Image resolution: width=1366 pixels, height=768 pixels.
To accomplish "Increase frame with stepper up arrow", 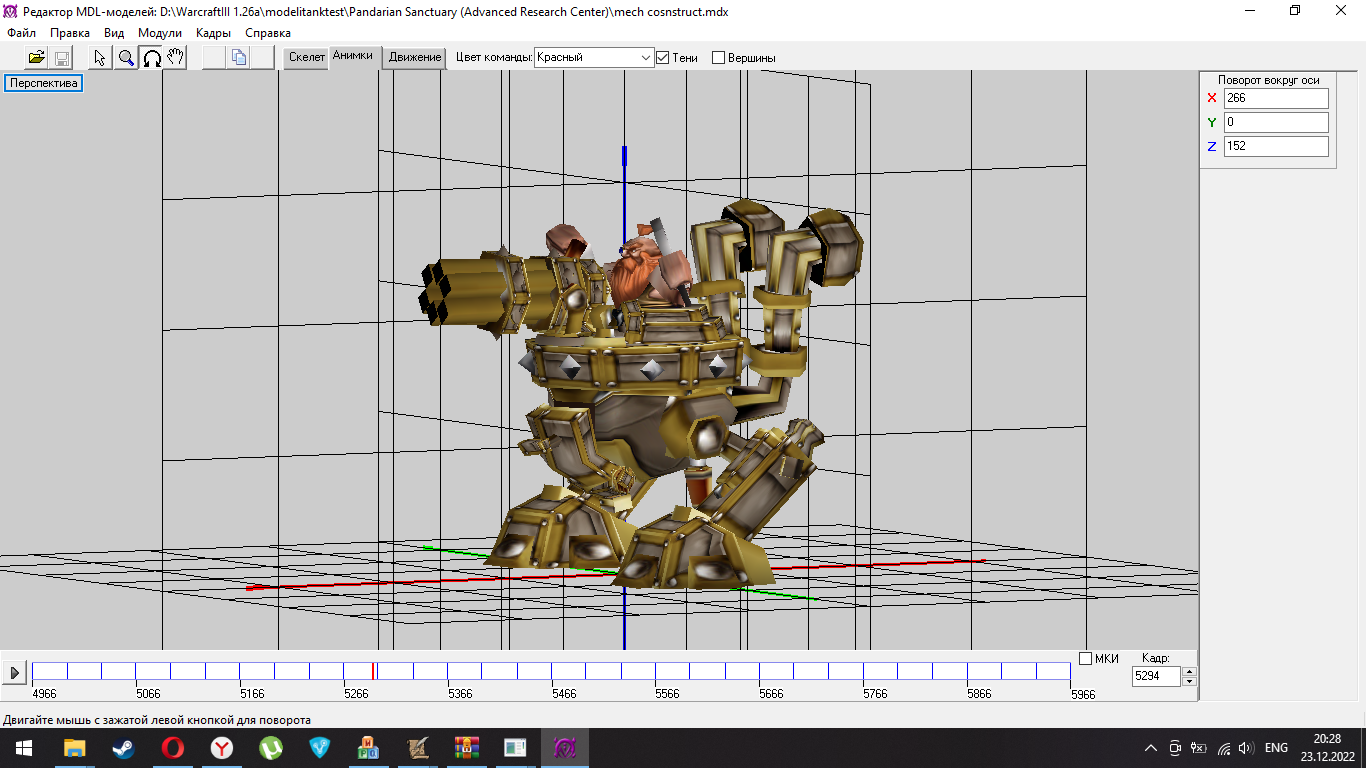I will click(x=1189, y=672).
